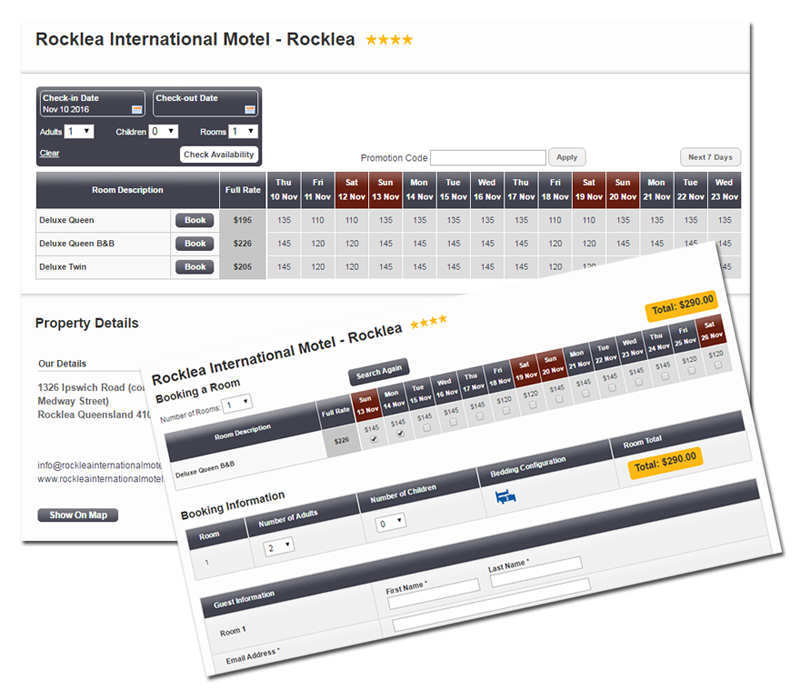This screenshot has width=800, height=690.
Task: Click Deluxe Queen B&B rate for Sat 12 Nov
Action: click(352, 243)
